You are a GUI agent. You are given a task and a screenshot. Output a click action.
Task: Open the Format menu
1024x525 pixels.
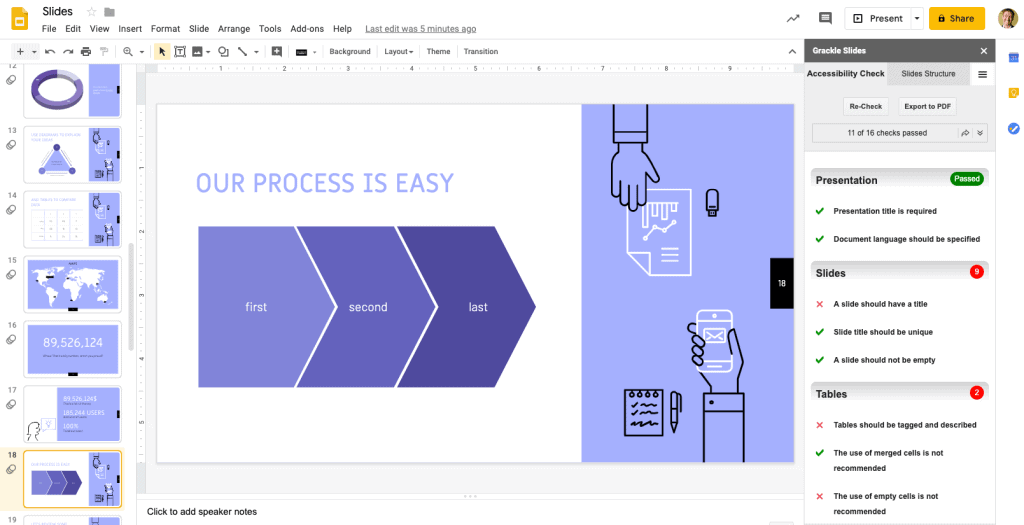click(x=165, y=29)
